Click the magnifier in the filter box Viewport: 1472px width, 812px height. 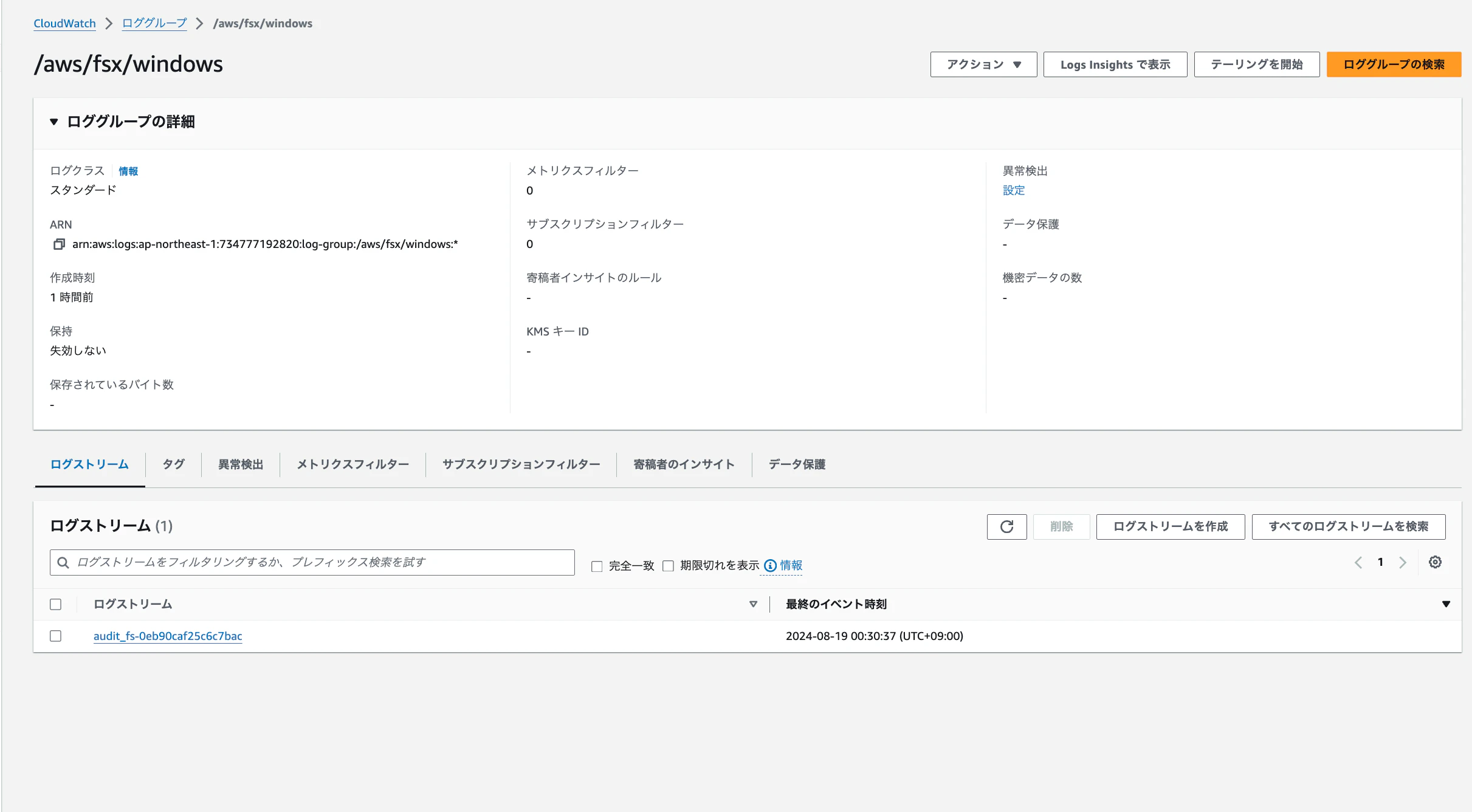click(x=63, y=562)
